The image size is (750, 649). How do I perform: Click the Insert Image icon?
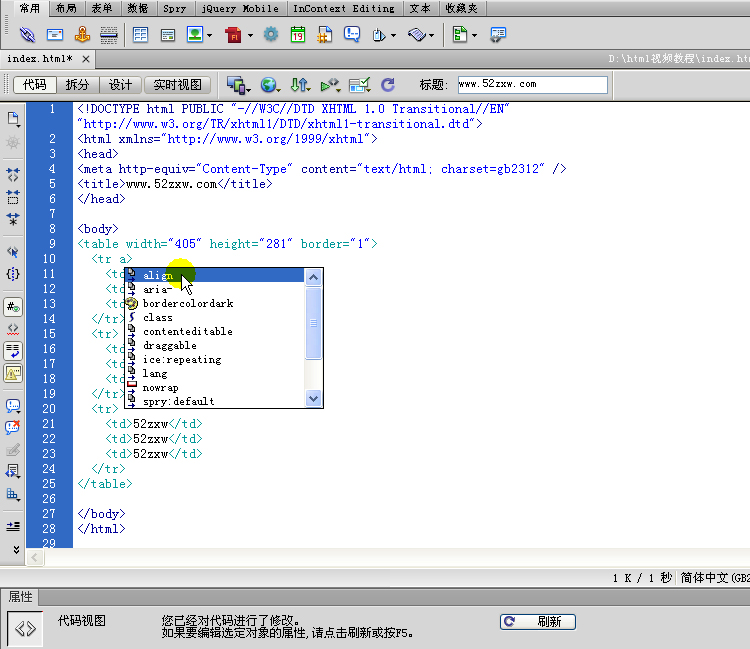(195, 34)
